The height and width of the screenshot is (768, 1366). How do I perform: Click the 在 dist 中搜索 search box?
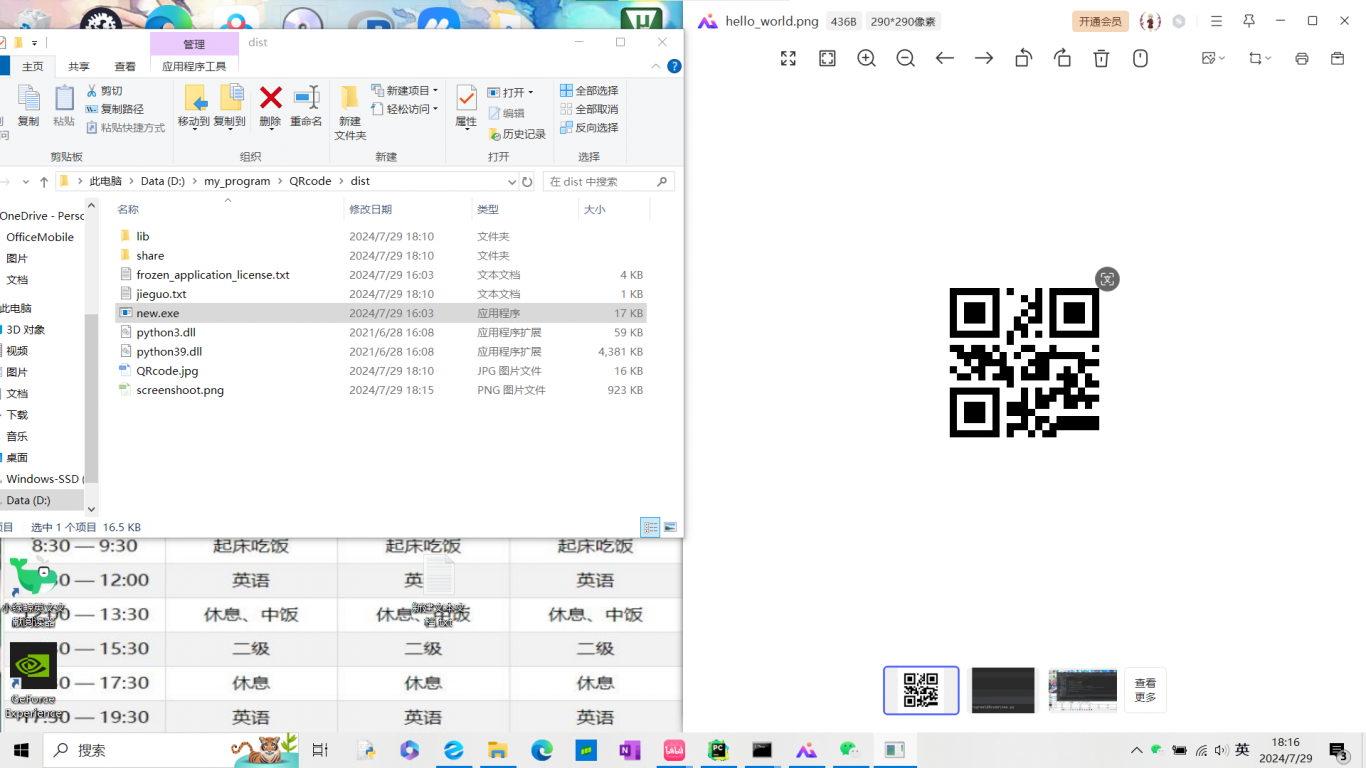(x=608, y=181)
